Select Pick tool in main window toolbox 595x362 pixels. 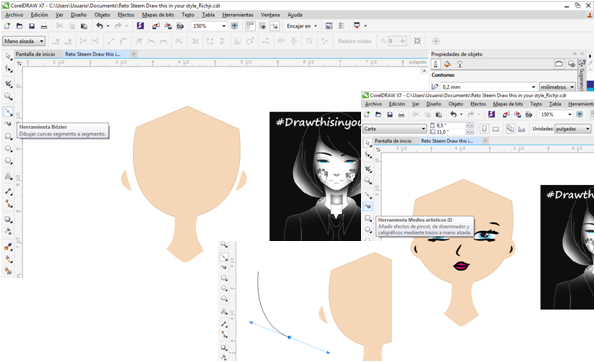8,57
